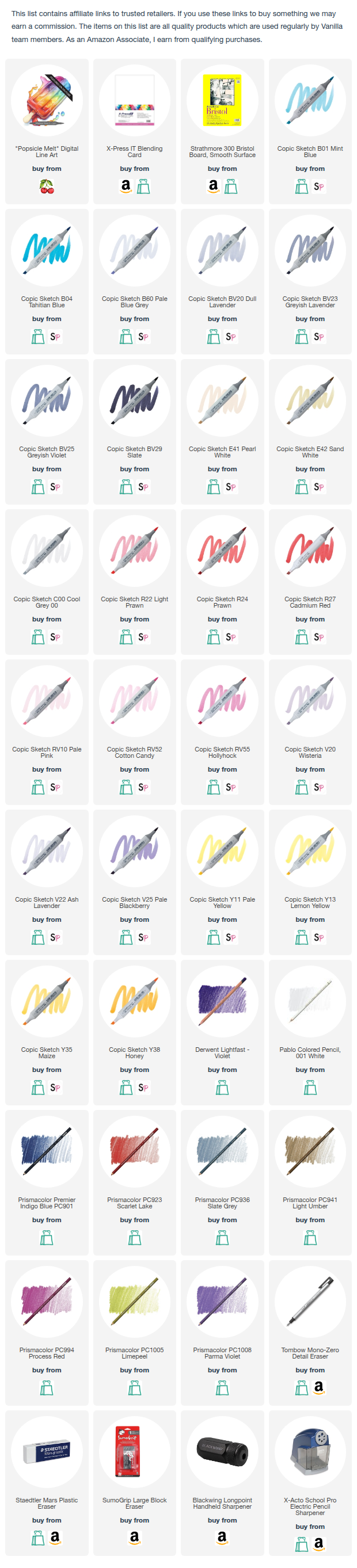Screen dimensions: 357x1568
Task: Click Prismacolor PC923 Scarlet Lake title link
Action: pyautogui.click(x=135, y=1203)
